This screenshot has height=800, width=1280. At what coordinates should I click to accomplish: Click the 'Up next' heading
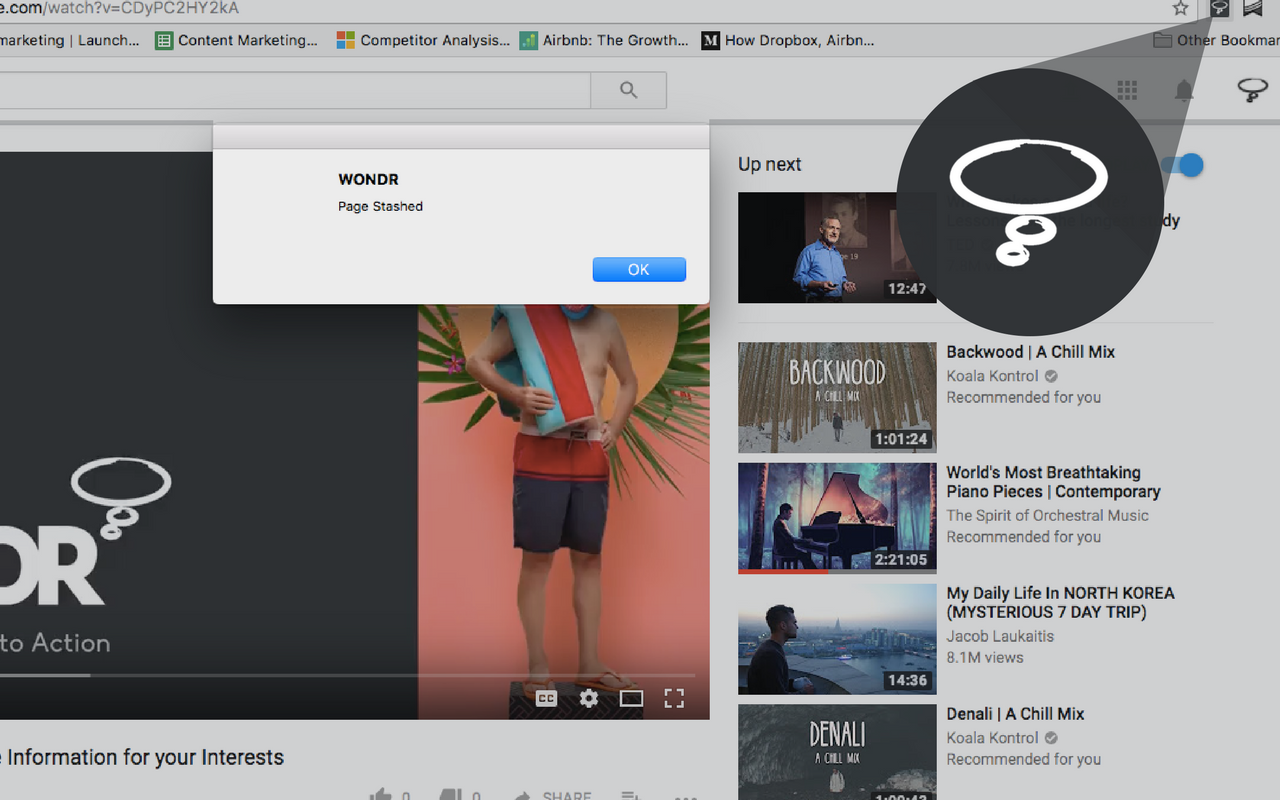[770, 164]
